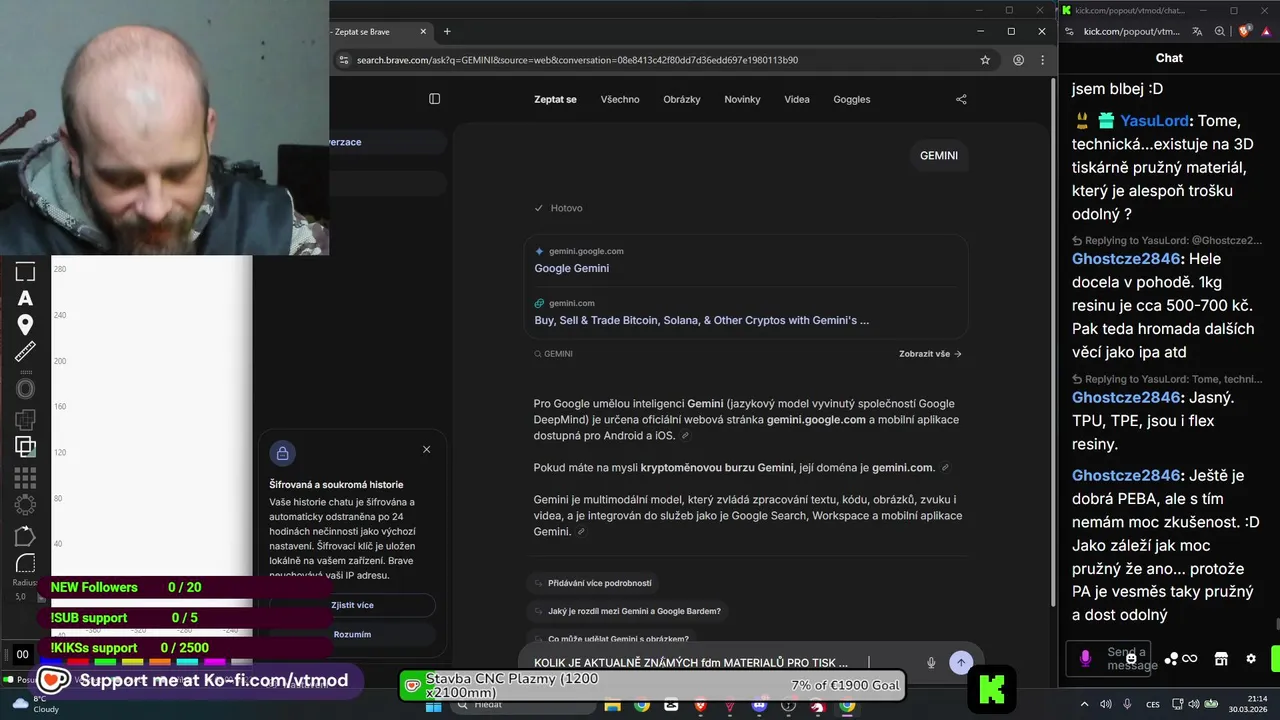Open Brave profile icon in toolbar
Viewport: 1280px width, 720px height.
click(x=1018, y=60)
